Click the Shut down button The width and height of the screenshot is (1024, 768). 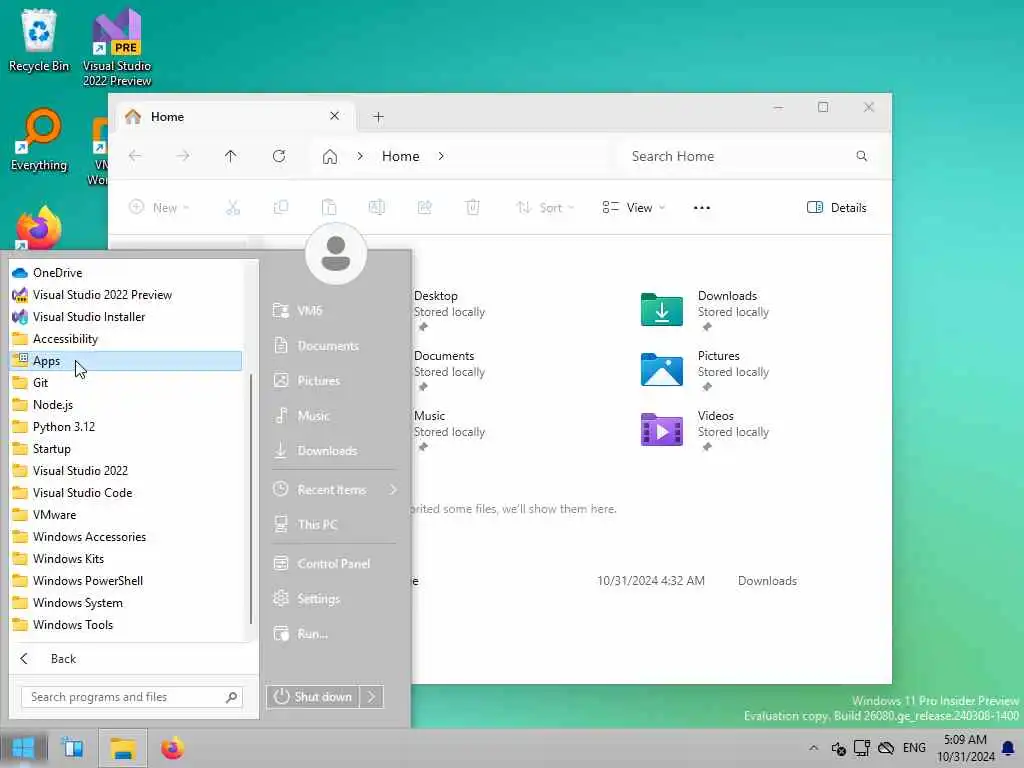[313, 697]
